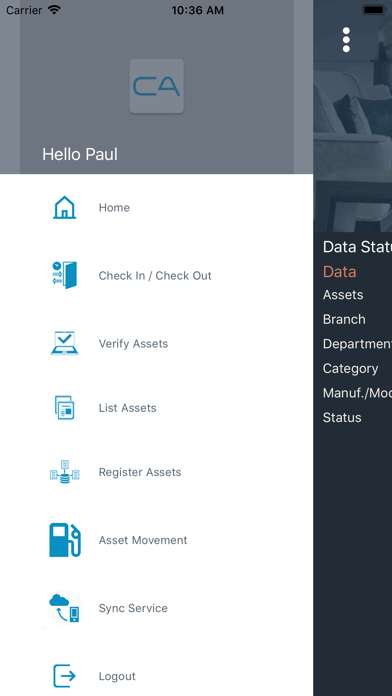Start Sync Service from drawer menu
The image size is (392, 696).
point(133,608)
